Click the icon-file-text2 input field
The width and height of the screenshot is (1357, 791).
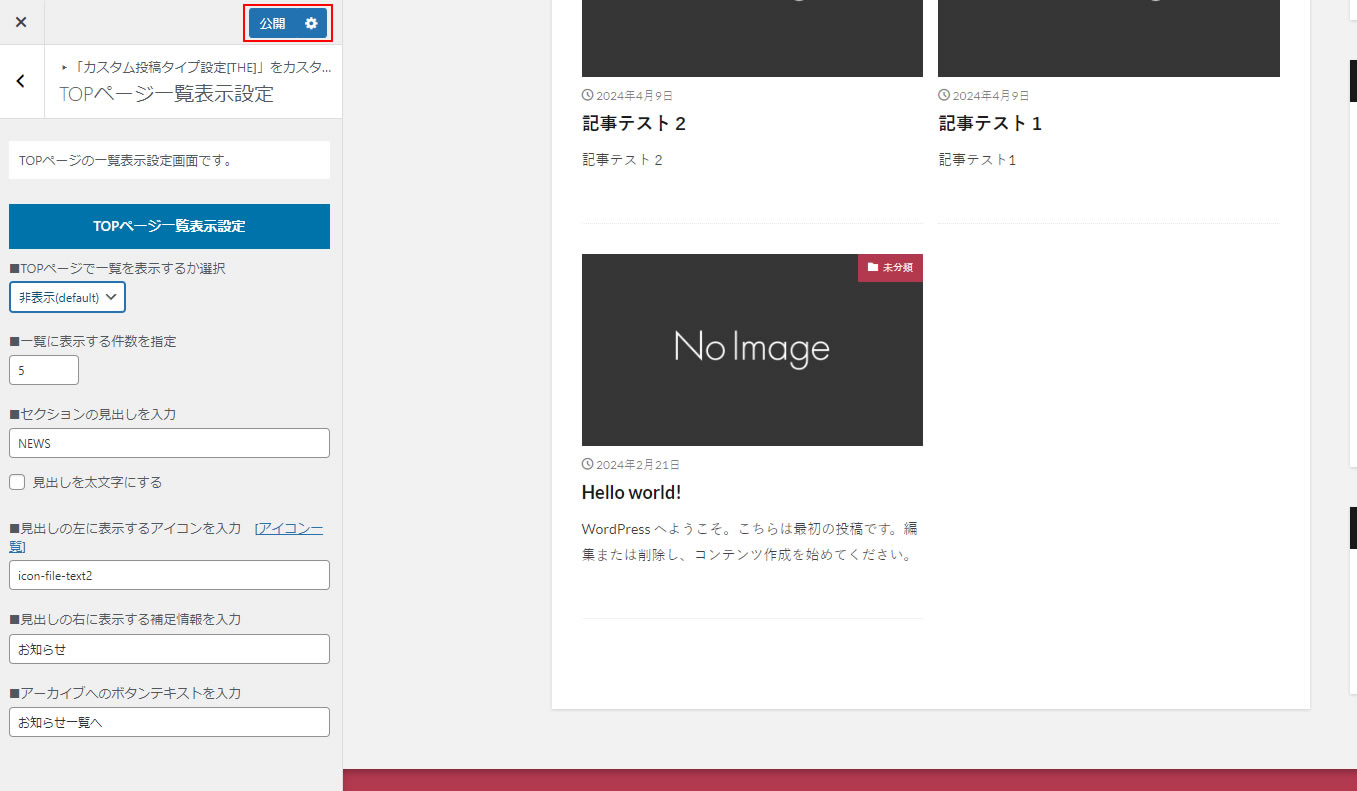click(x=169, y=575)
